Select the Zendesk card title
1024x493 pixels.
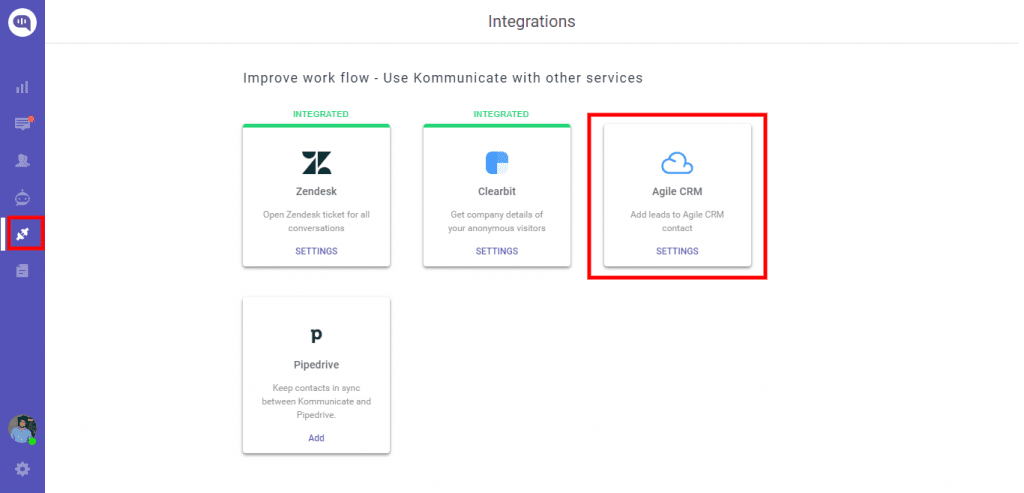[316, 192]
